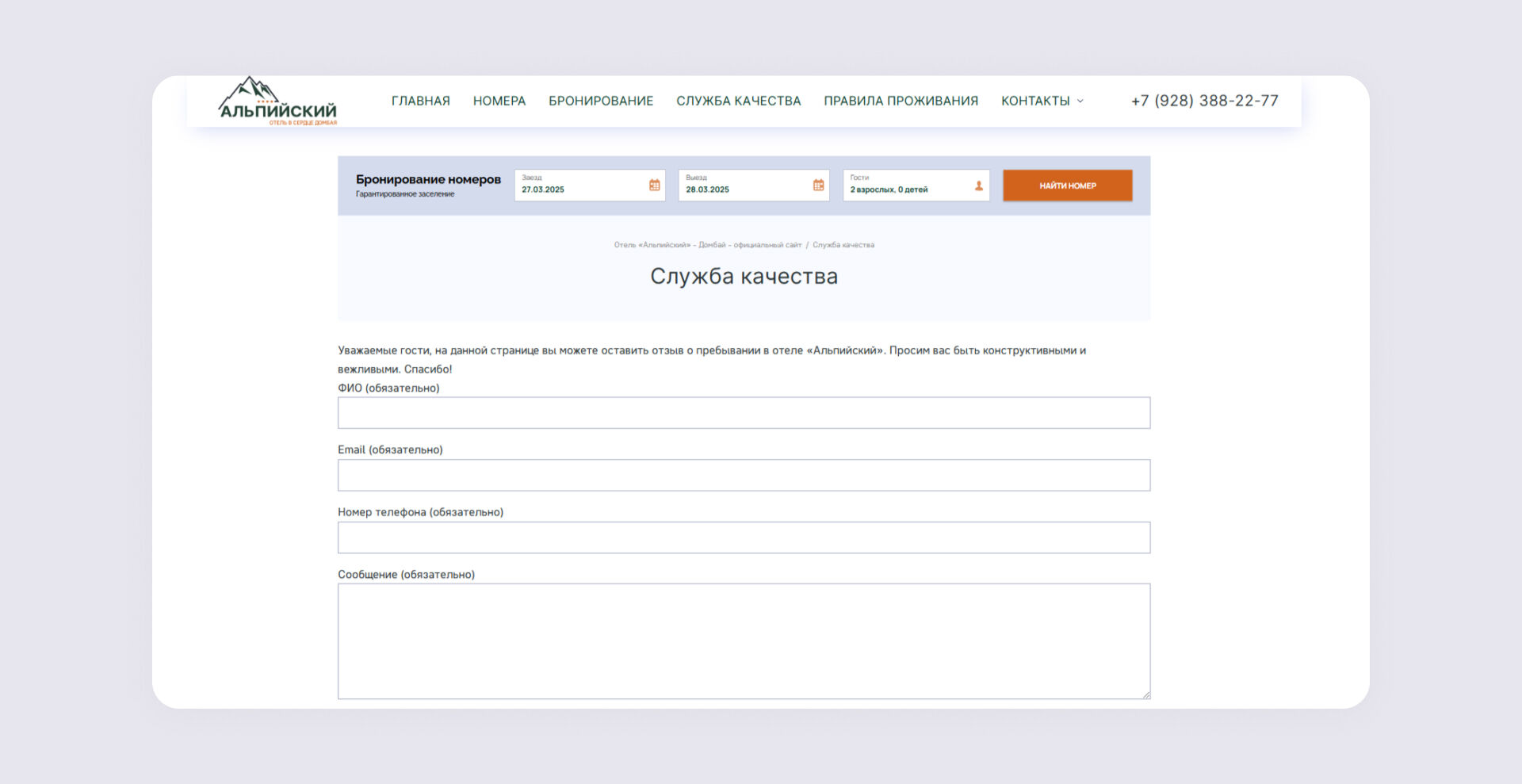Click into the Email input field
Viewport: 1522px width, 784px height.
click(x=744, y=476)
